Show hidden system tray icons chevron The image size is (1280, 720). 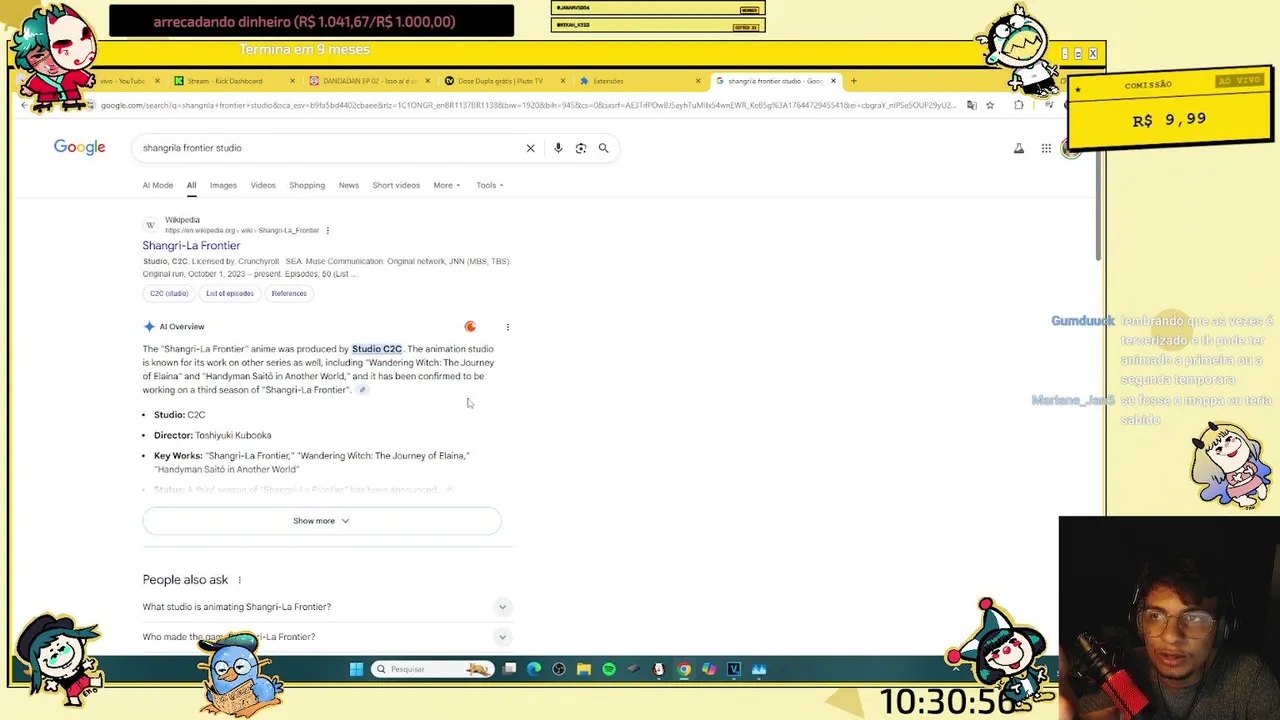click(956, 669)
